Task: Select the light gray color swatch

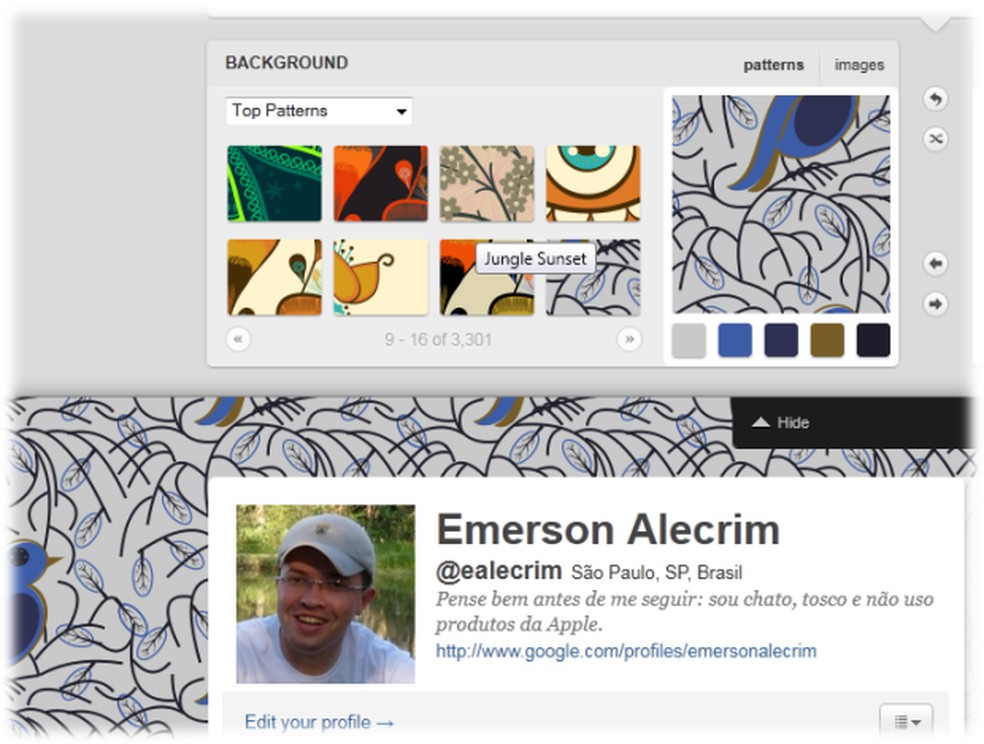Action: pos(689,341)
